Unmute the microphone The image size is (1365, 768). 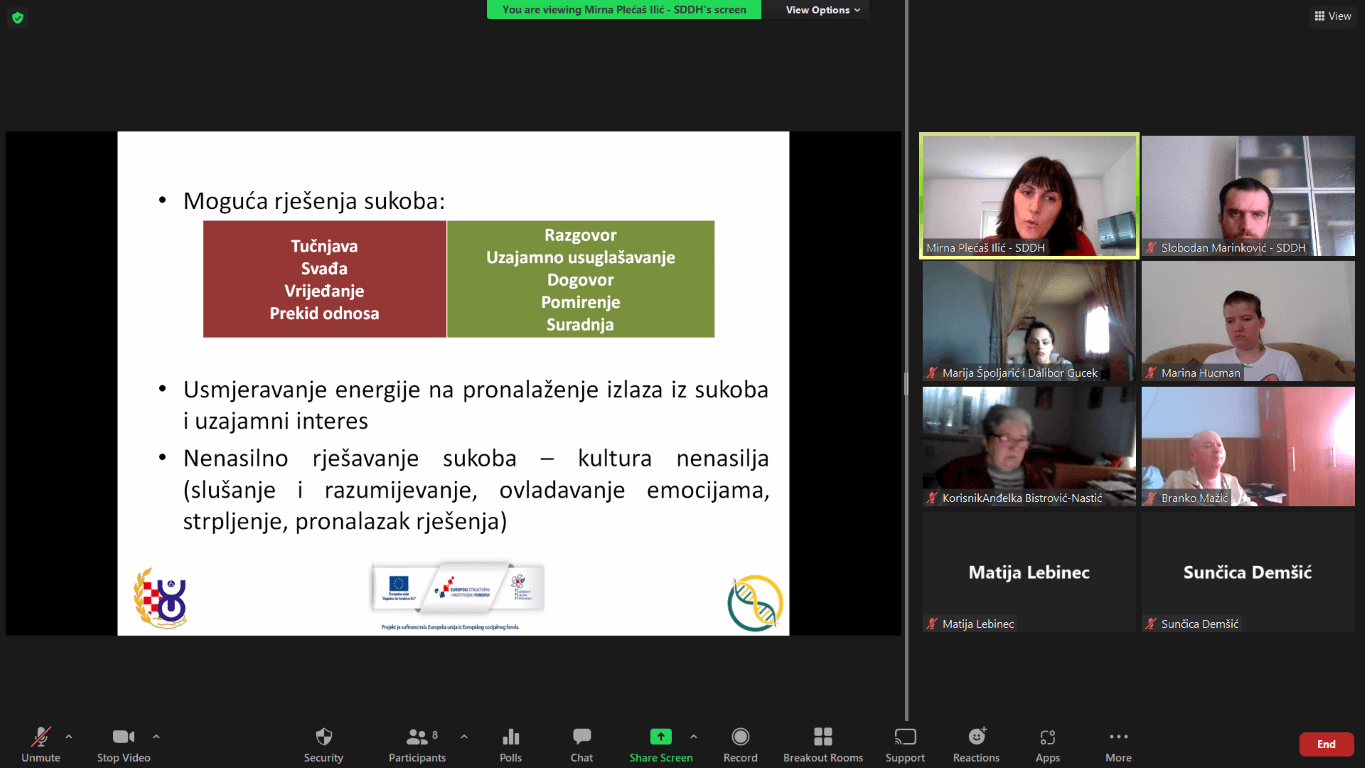41,744
